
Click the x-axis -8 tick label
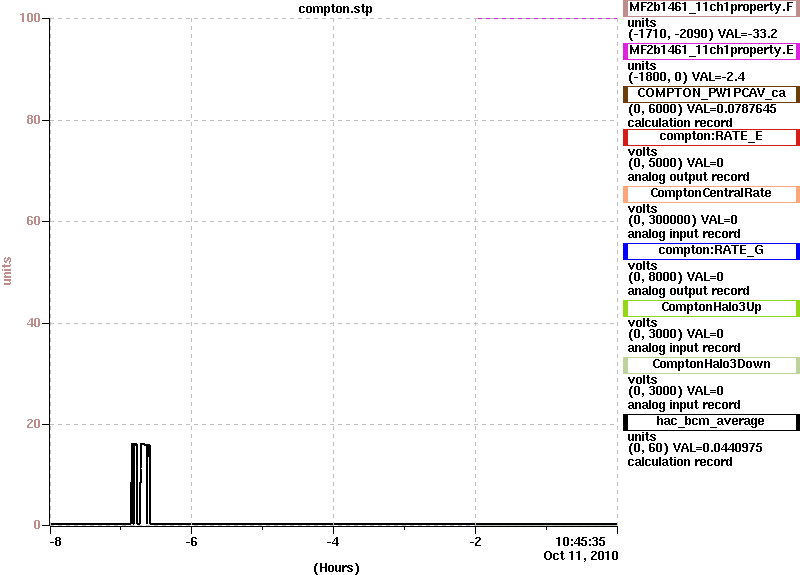point(55,541)
